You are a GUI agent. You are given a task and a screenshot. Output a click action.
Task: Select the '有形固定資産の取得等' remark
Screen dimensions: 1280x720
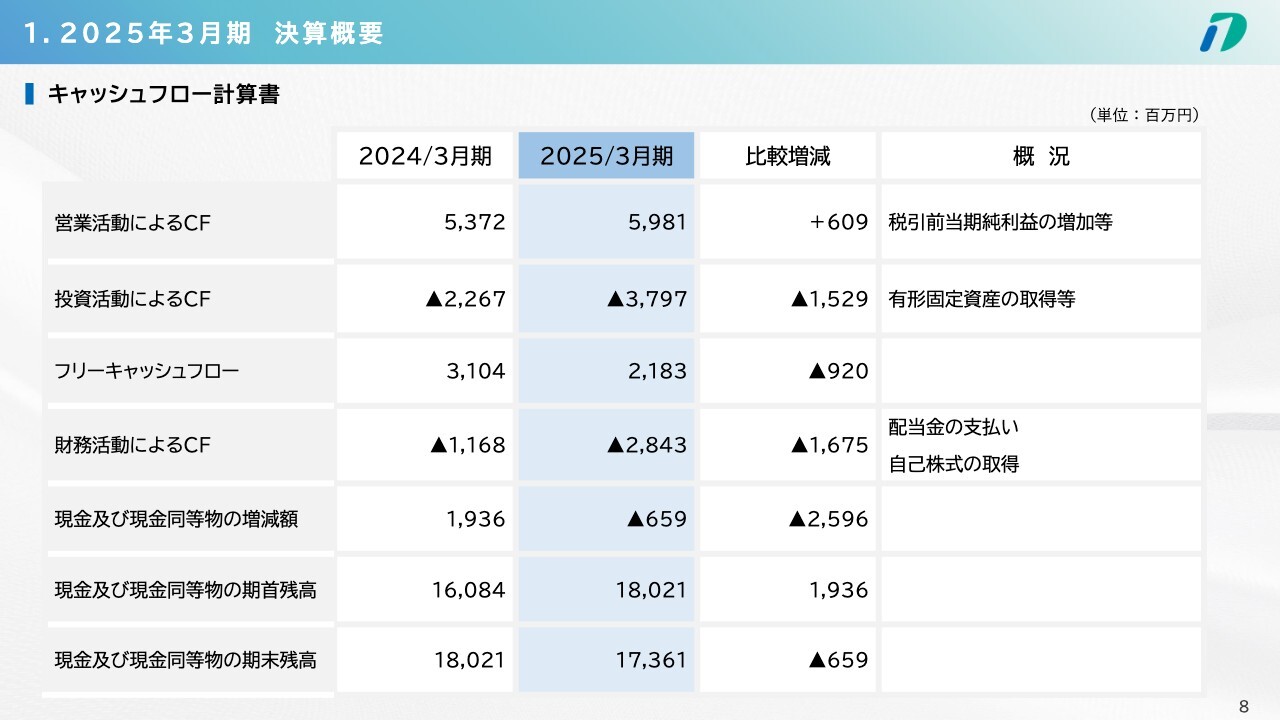tap(981, 298)
